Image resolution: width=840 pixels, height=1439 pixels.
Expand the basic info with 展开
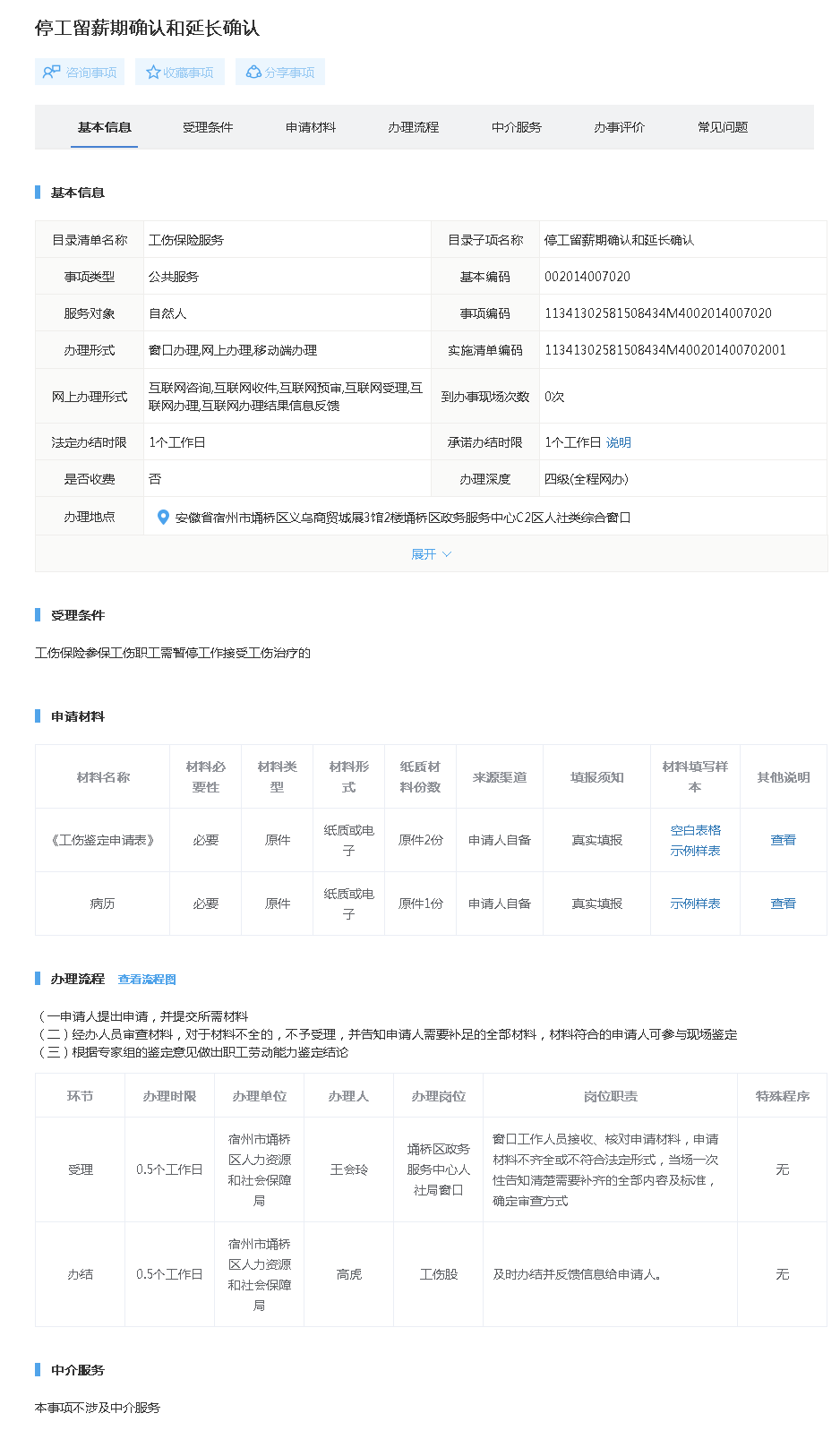tap(431, 554)
